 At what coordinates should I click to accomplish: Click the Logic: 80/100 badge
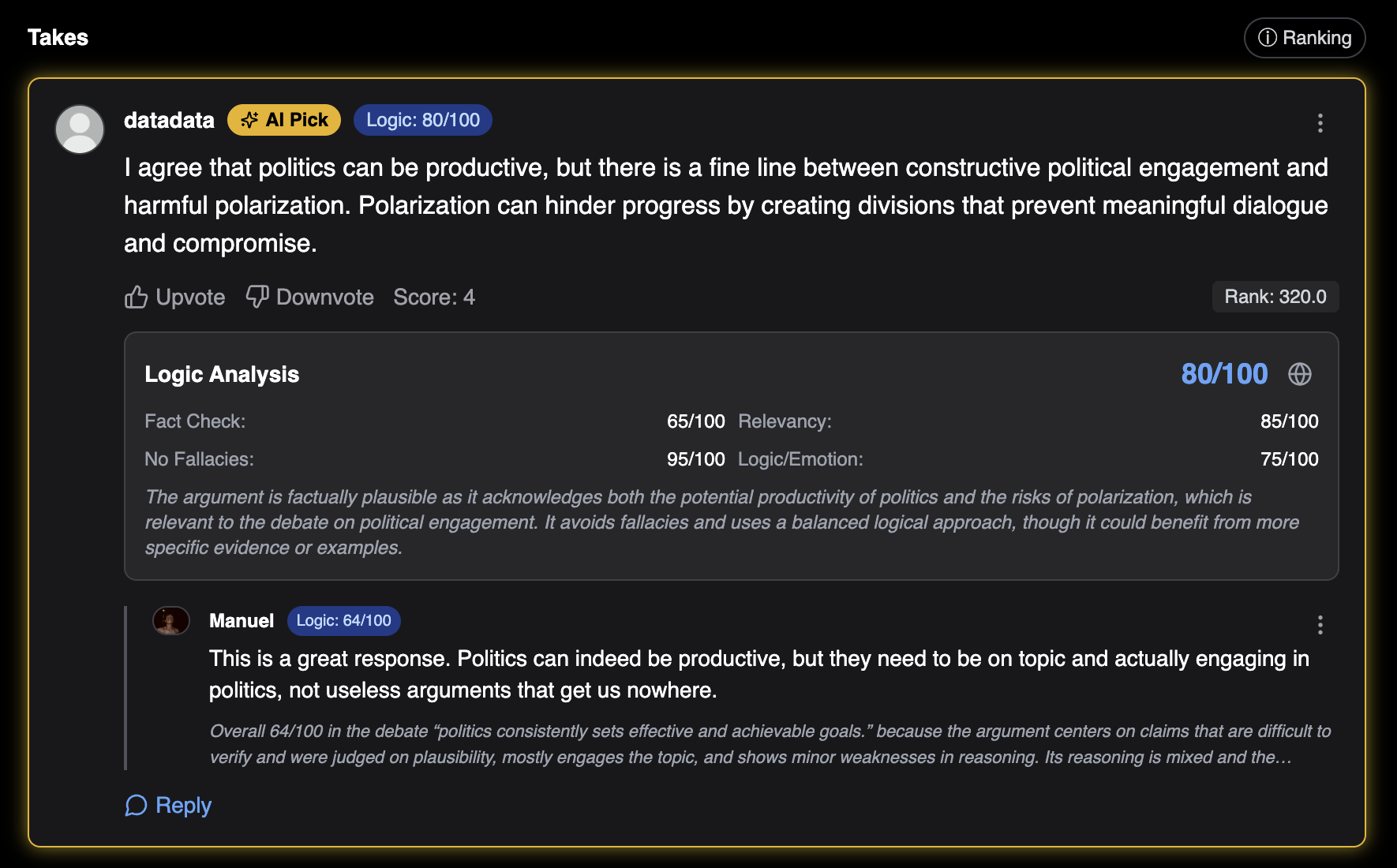pos(423,120)
